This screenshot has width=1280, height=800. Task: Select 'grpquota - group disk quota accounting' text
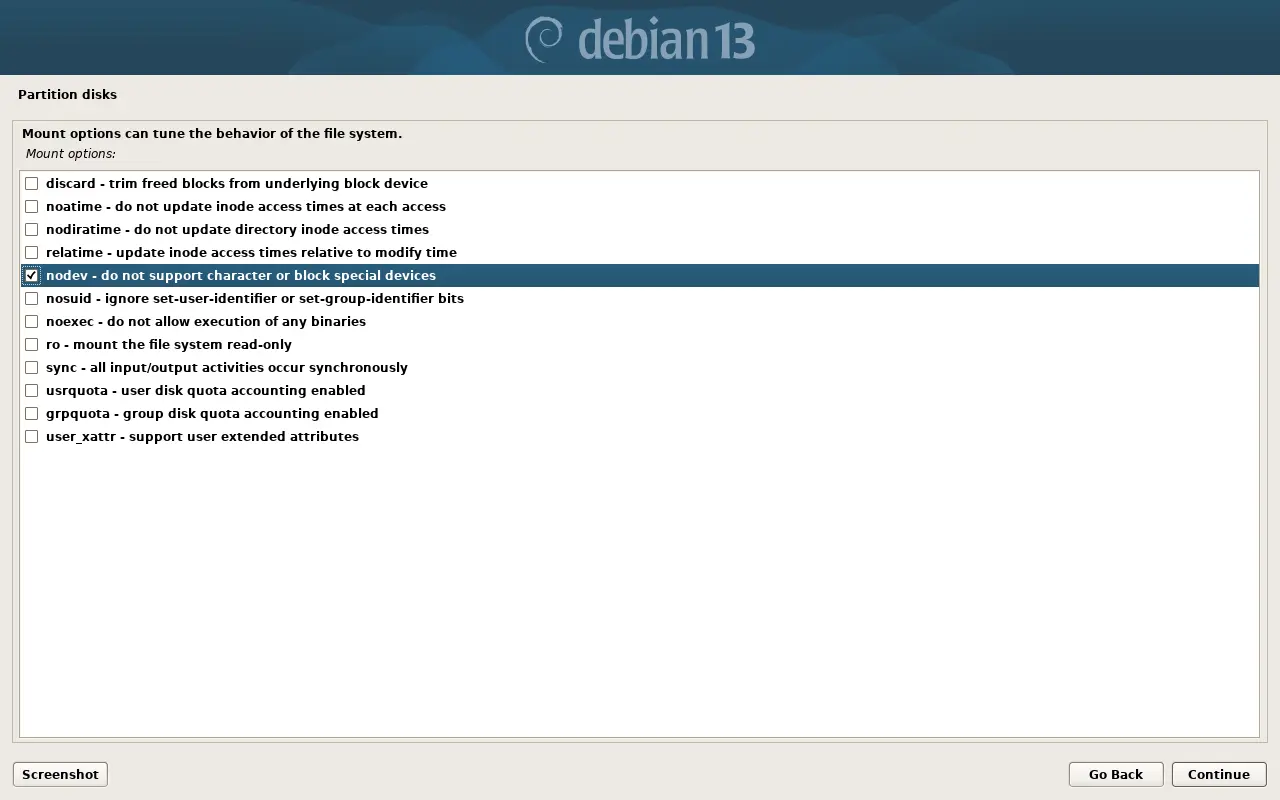click(212, 414)
